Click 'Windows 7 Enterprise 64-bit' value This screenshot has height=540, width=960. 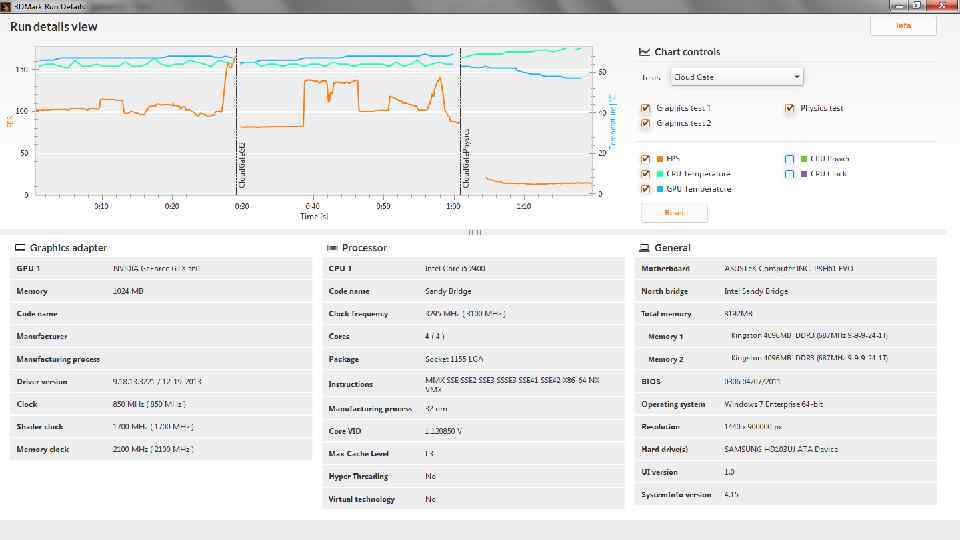tap(773, 404)
